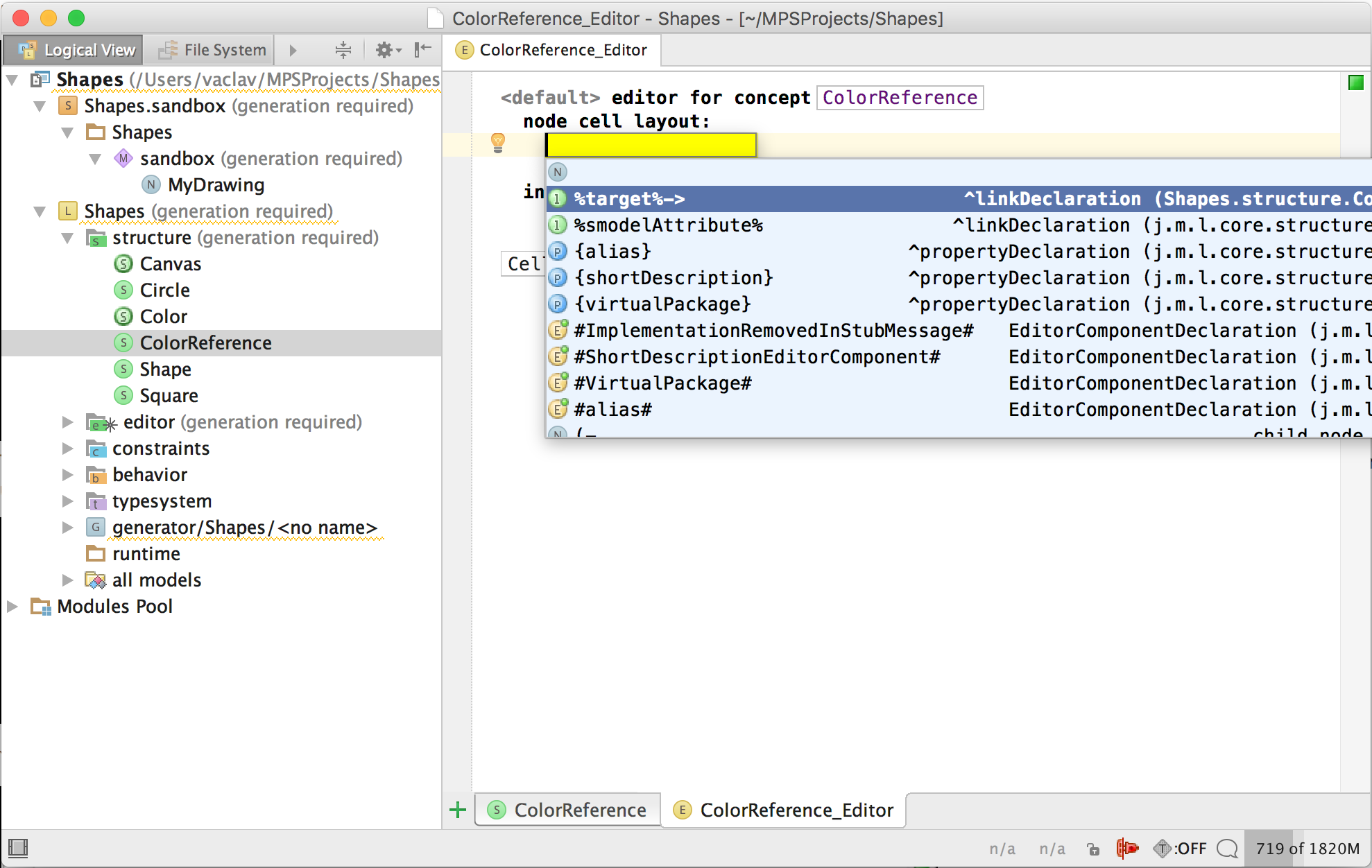Screen dimensions: 1372x868
Task: Switch to the File System tab
Action: (212, 50)
